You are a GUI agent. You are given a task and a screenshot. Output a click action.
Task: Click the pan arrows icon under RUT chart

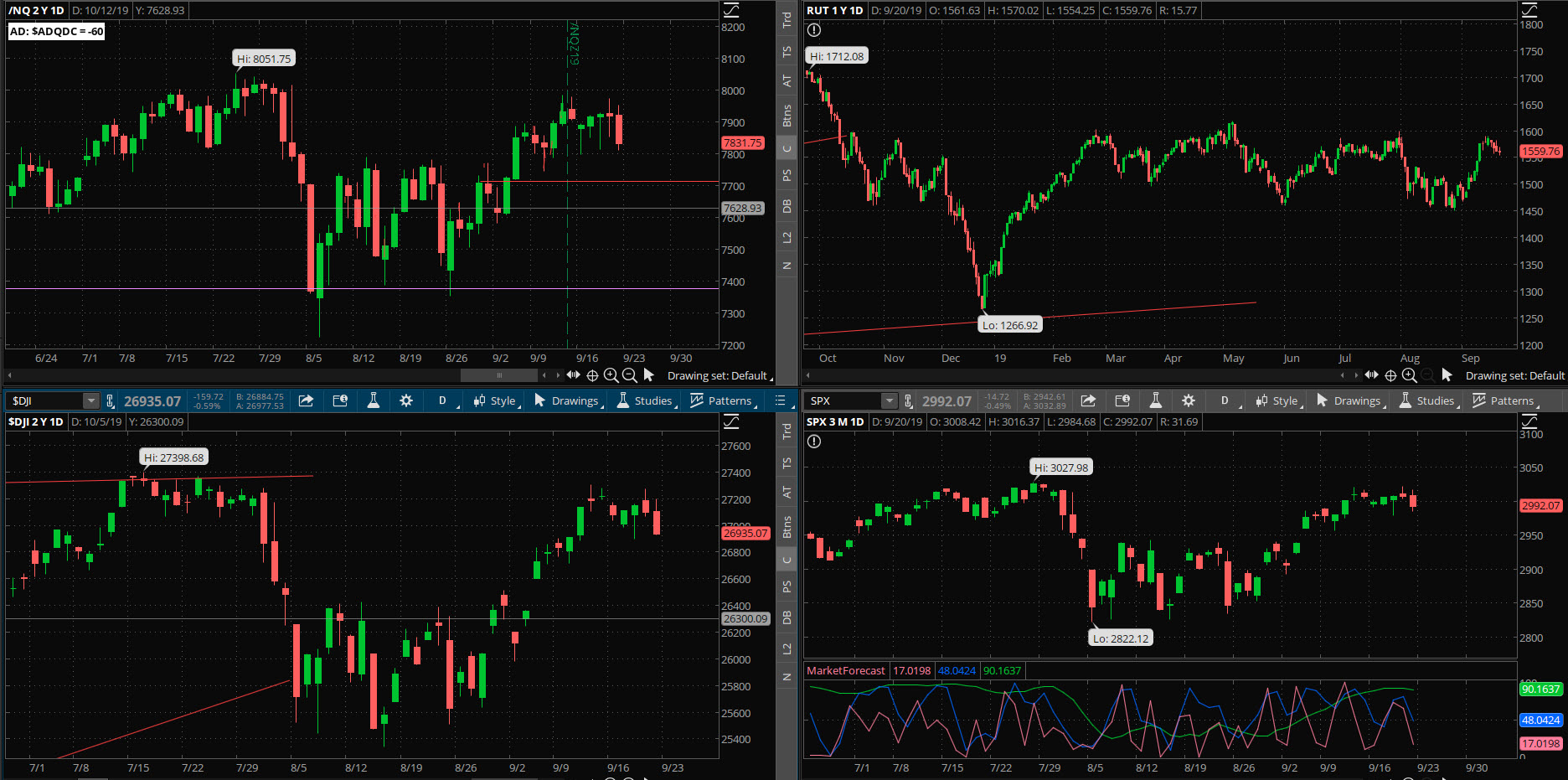[1371, 375]
